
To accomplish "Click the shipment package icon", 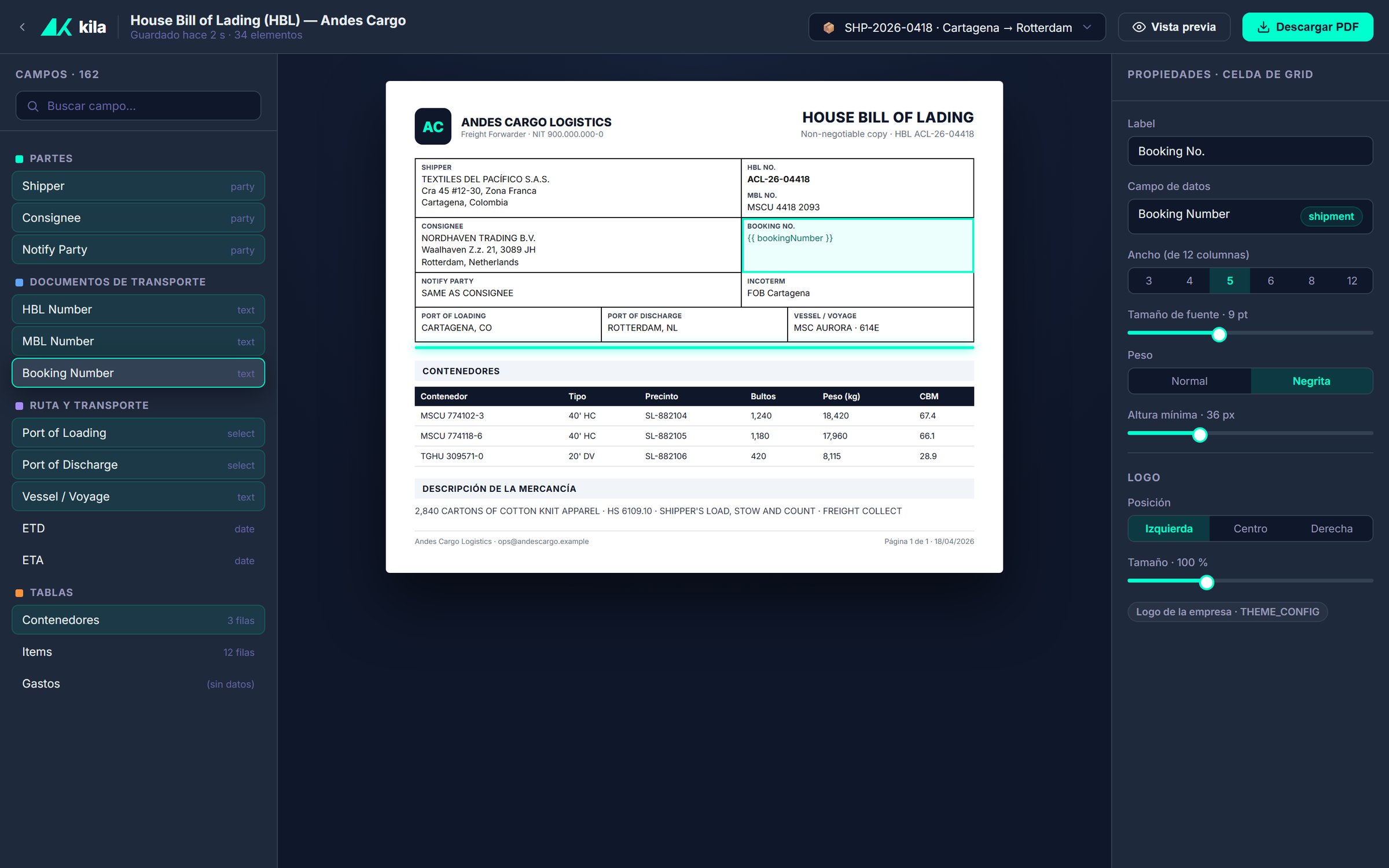I will [x=828, y=27].
